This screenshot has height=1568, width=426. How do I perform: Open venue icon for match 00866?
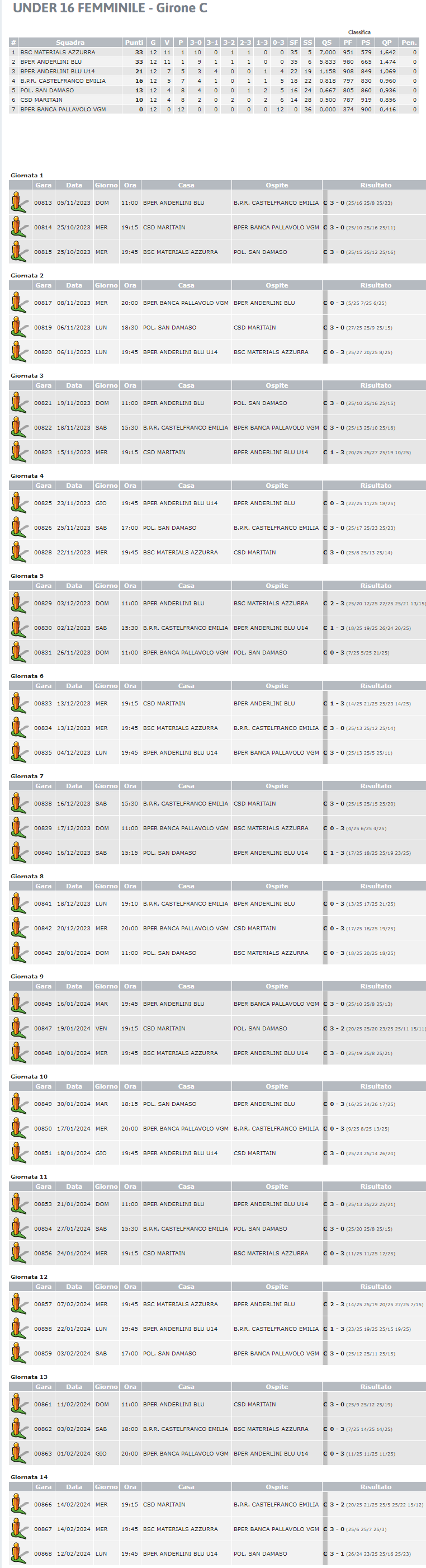coord(20,1505)
